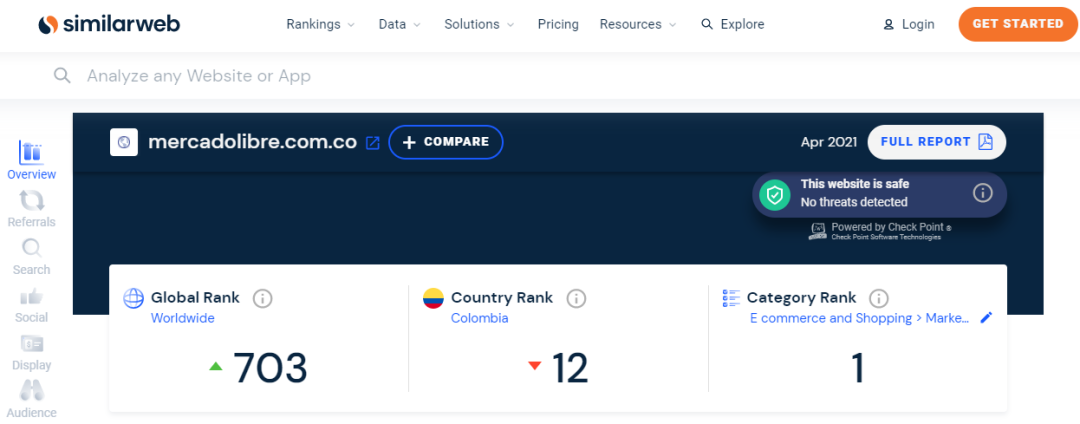Click the PDF icon in FULL REPORT
The width and height of the screenshot is (1080, 424).
click(x=986, y=142)
